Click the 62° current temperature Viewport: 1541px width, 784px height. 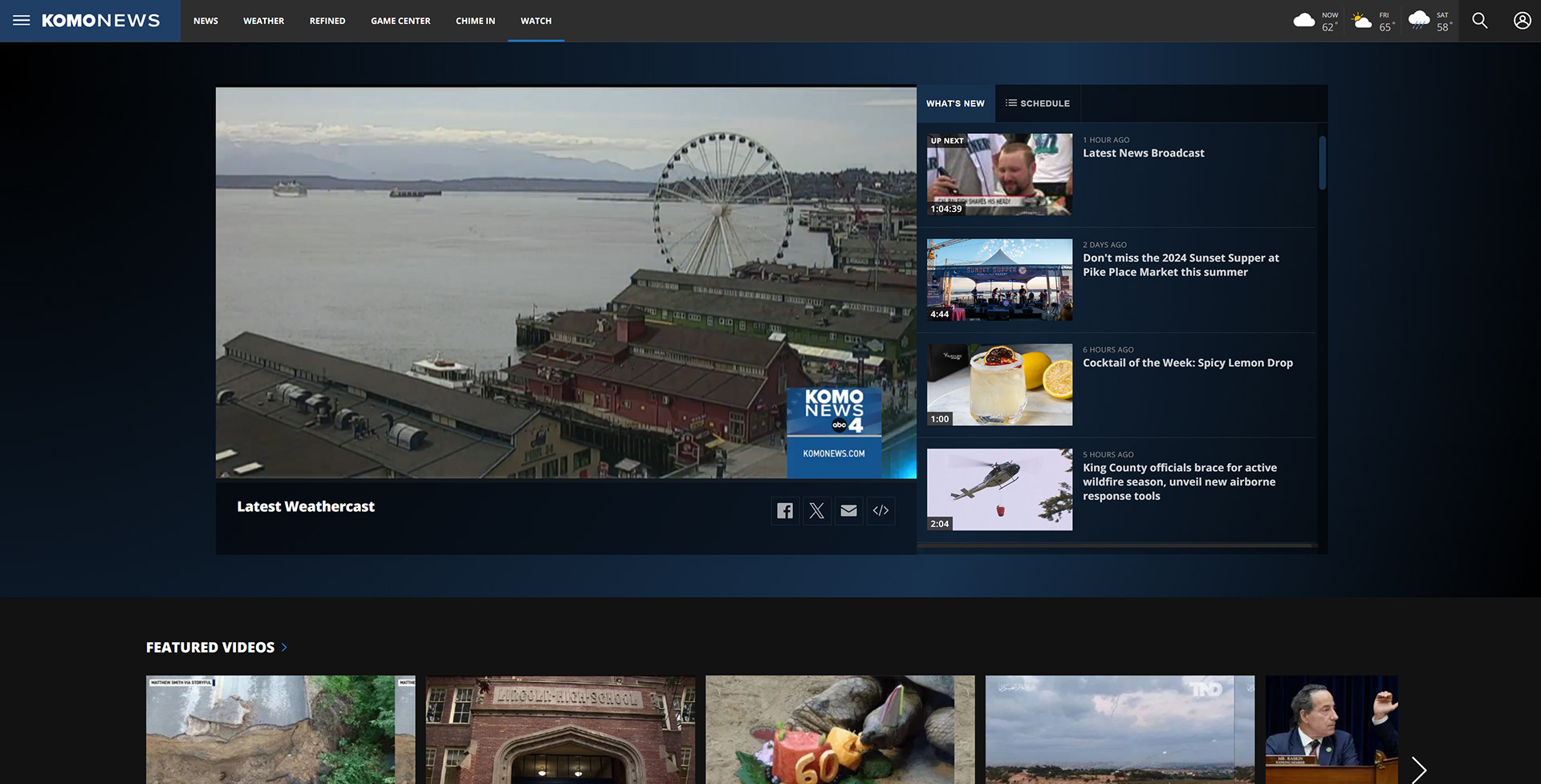click(x=1329, y=27)
